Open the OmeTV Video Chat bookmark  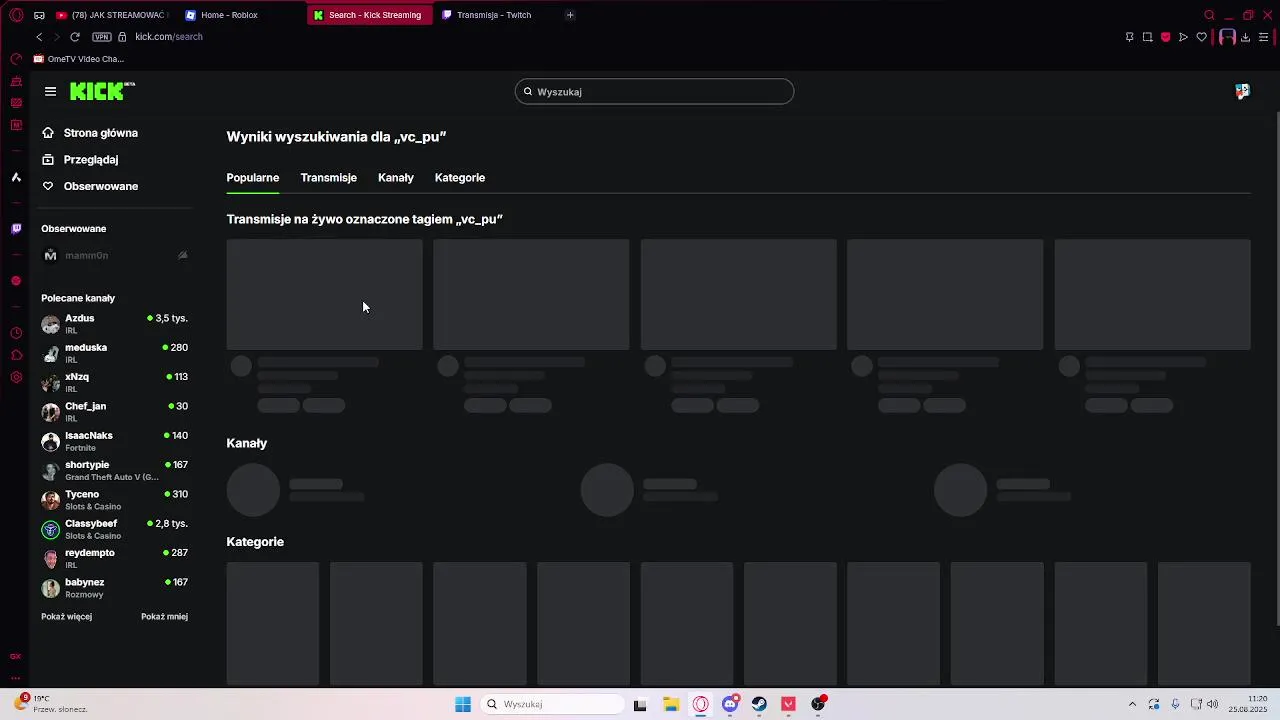tap(78, 59)
